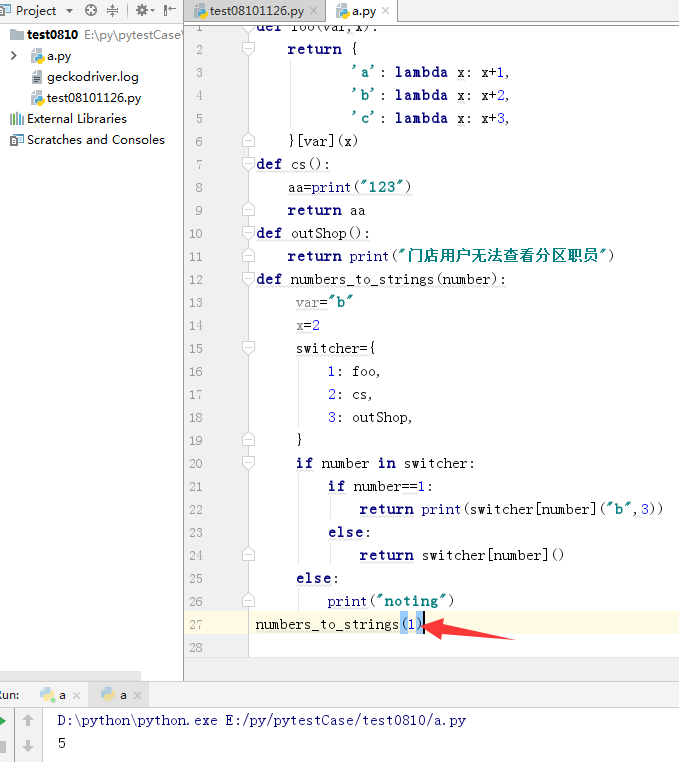Collapse the fold marker at line 9
Viewport: 679px width, 762px height.
[x=248, y=210]
